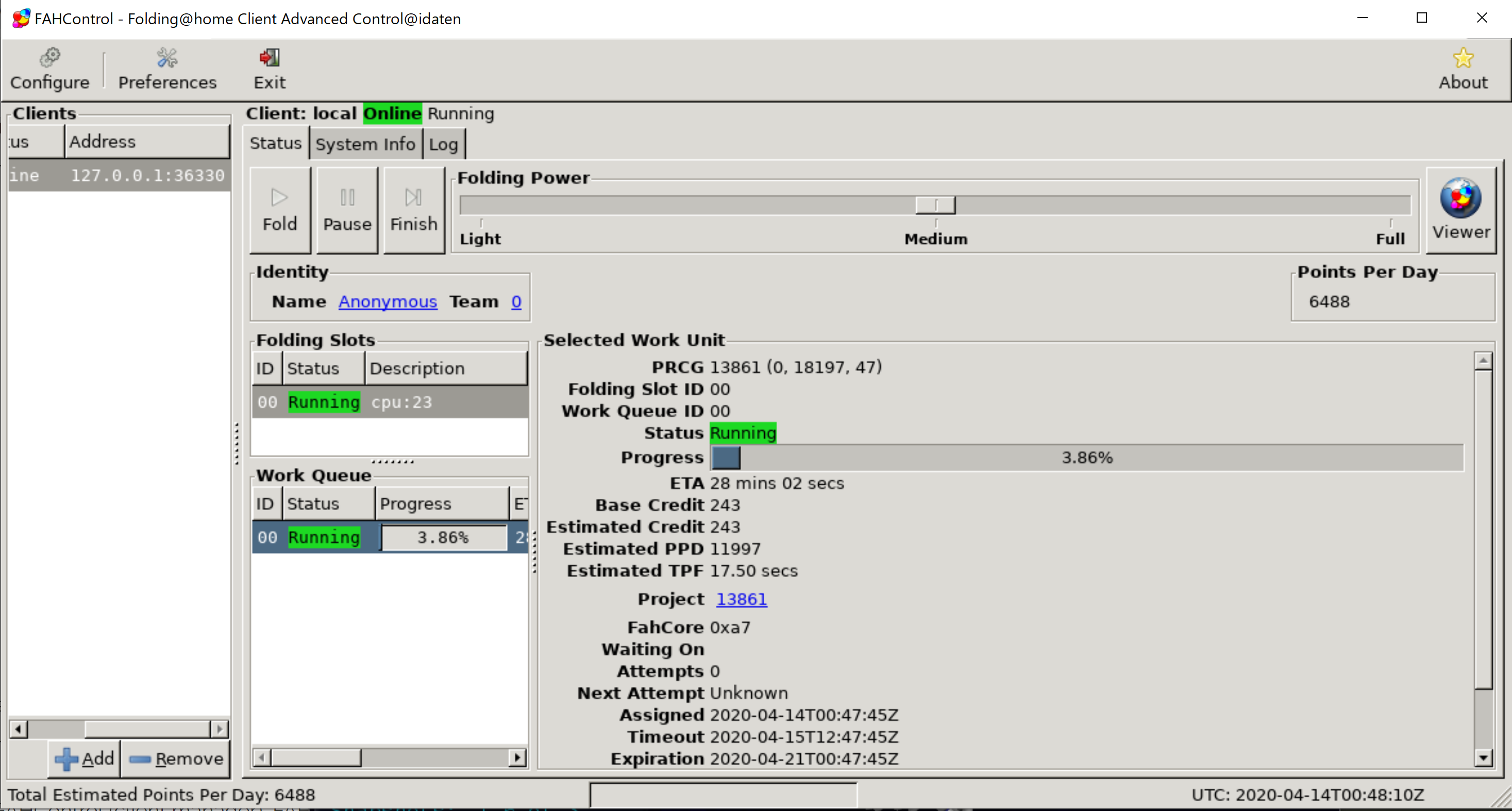Screen dimensions: 1512x811
Task: Open the Configure dialog
Action: coord(49,69)
